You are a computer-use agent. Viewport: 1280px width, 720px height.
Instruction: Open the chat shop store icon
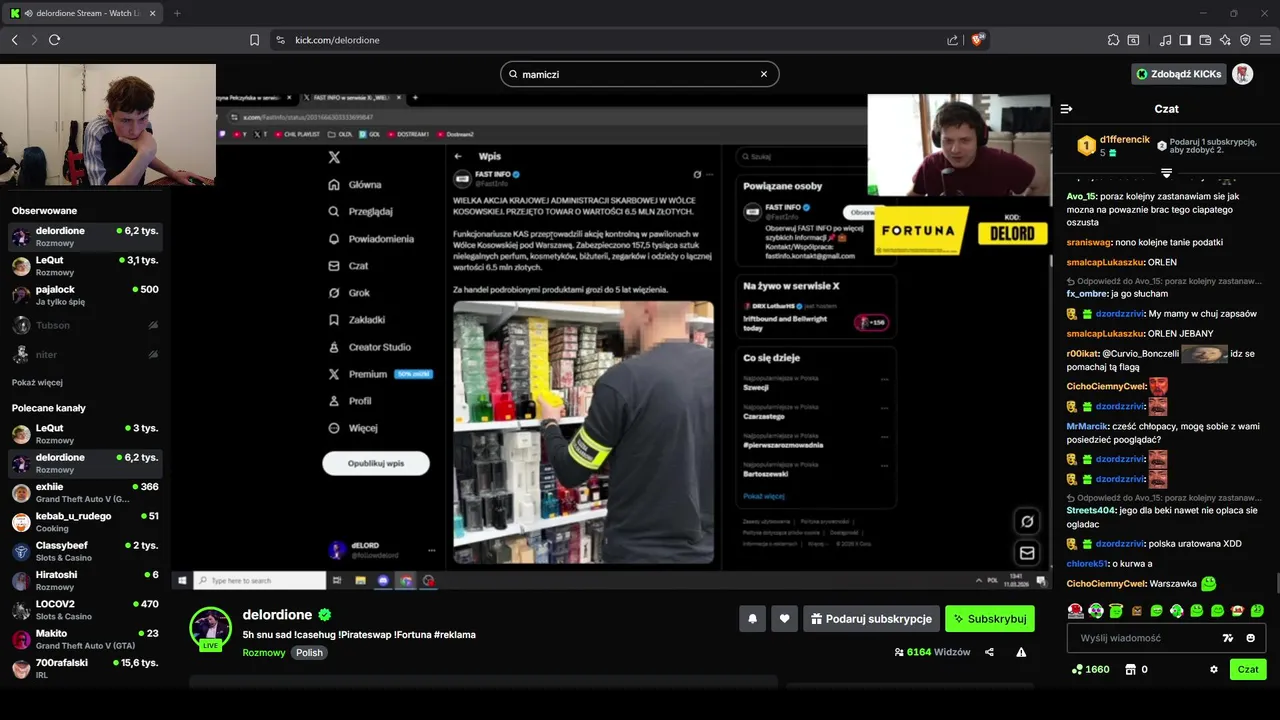point(1130,669)
